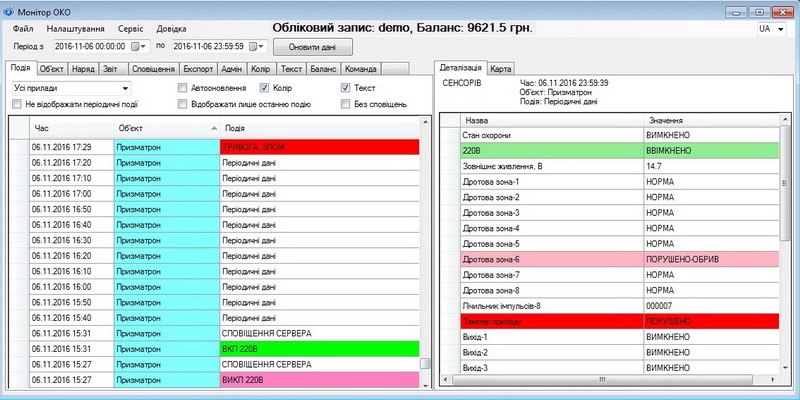This screenshot has width=800, height=400.
Task: Click the down arrow of details vertical scrollbar
Action: 785,367
